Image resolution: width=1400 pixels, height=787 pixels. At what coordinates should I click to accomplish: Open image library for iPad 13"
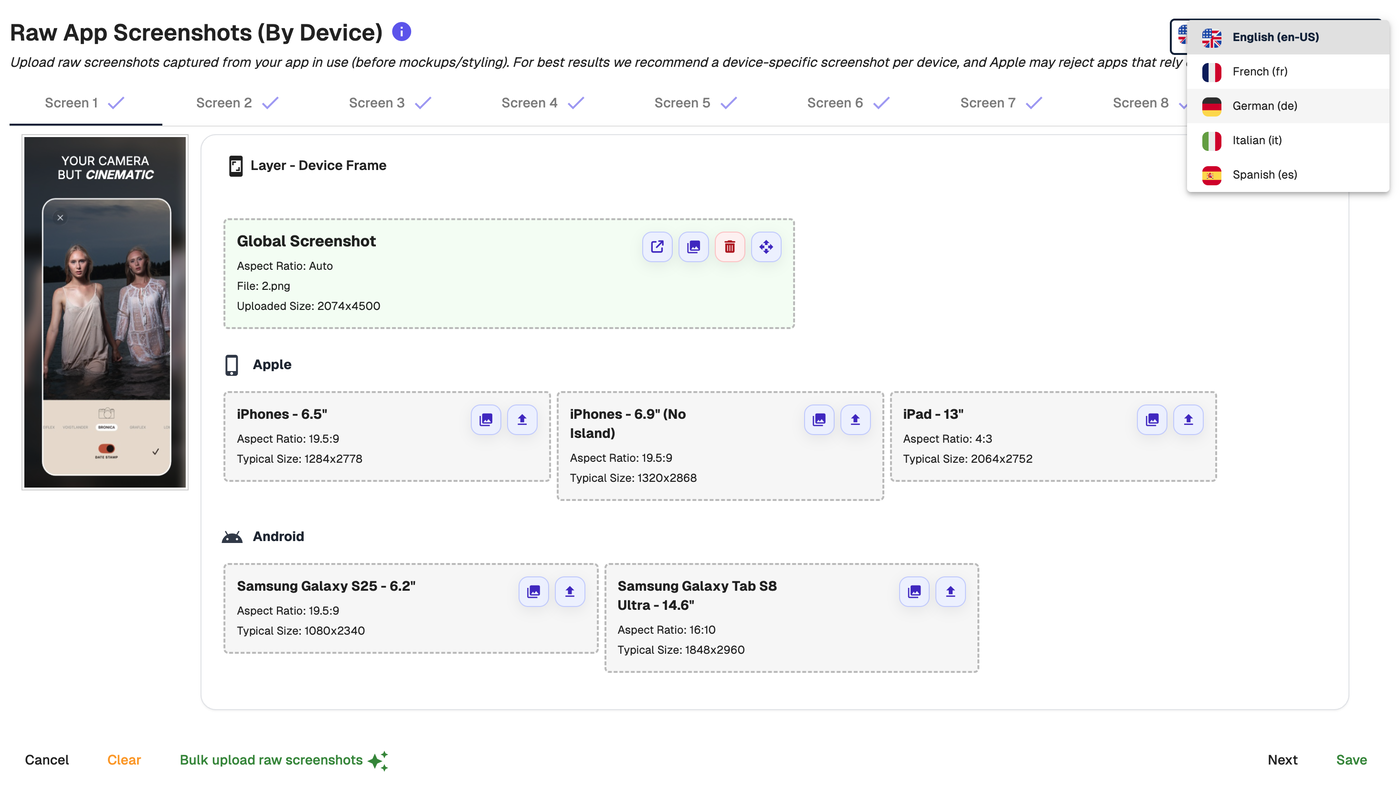click(1152, 420)
